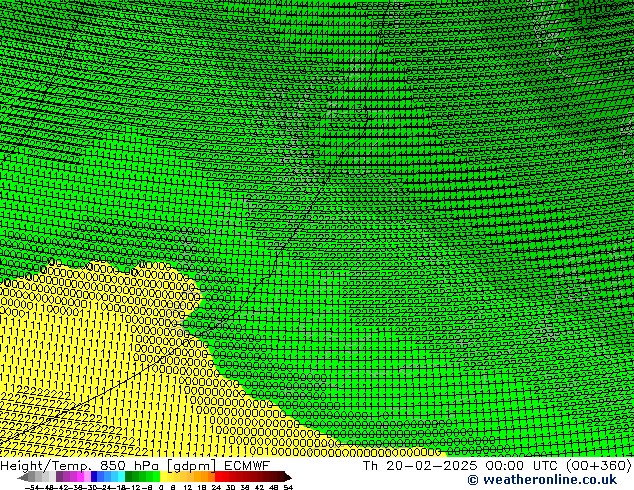Click the bright red legend segment at 24
Screen dimensions: 634x490
pyautogui.click(x=219, y=477)
